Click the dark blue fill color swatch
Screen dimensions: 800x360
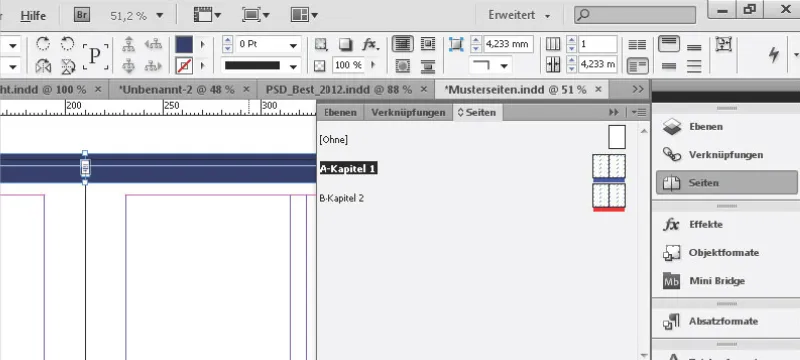click(184, 44)
